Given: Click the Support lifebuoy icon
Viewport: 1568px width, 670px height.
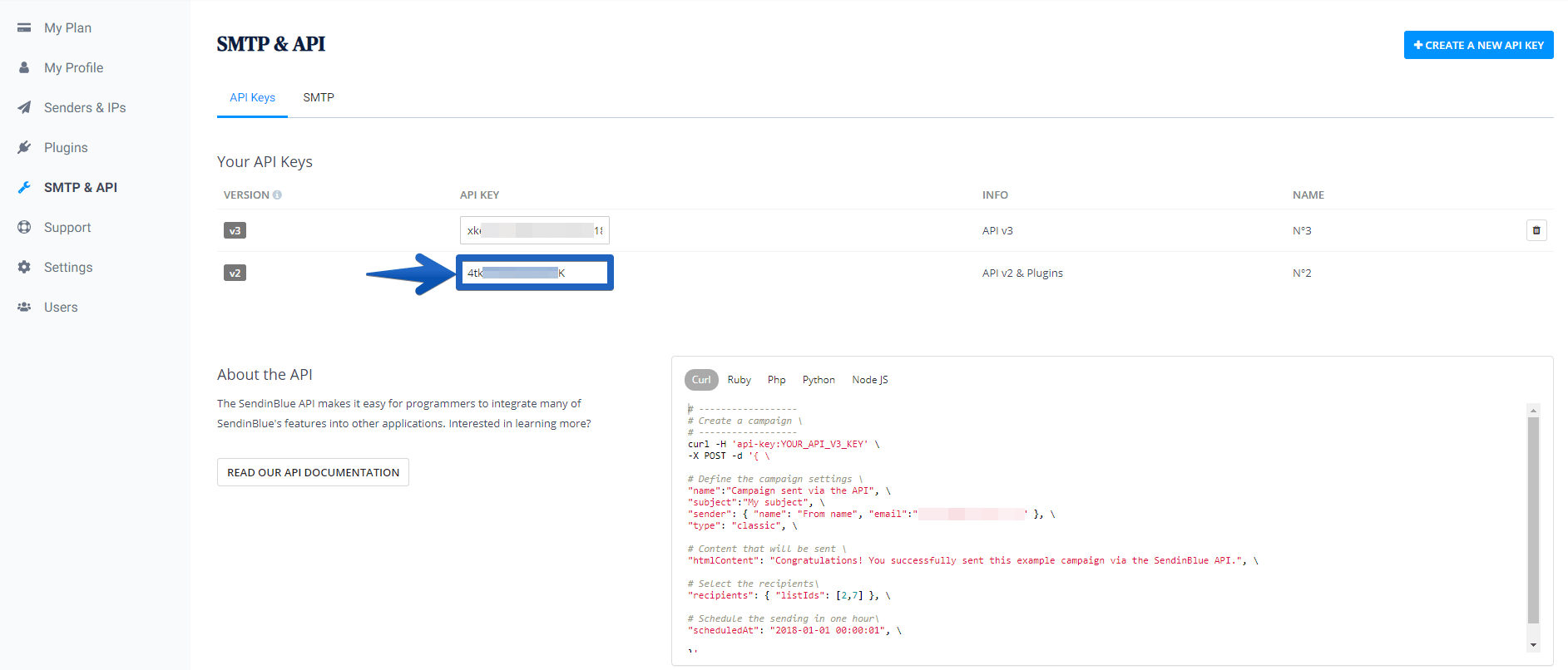Looking at the screenshot, I should click(24, 227).
